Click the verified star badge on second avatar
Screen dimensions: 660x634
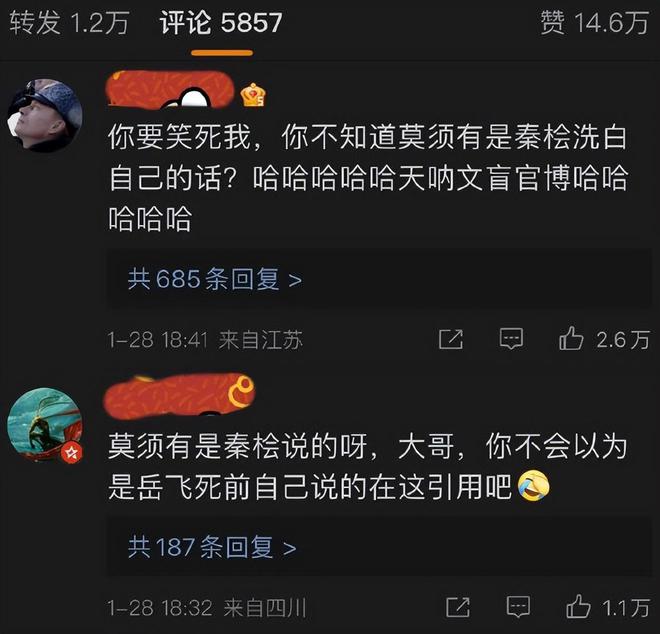point(71,453)
